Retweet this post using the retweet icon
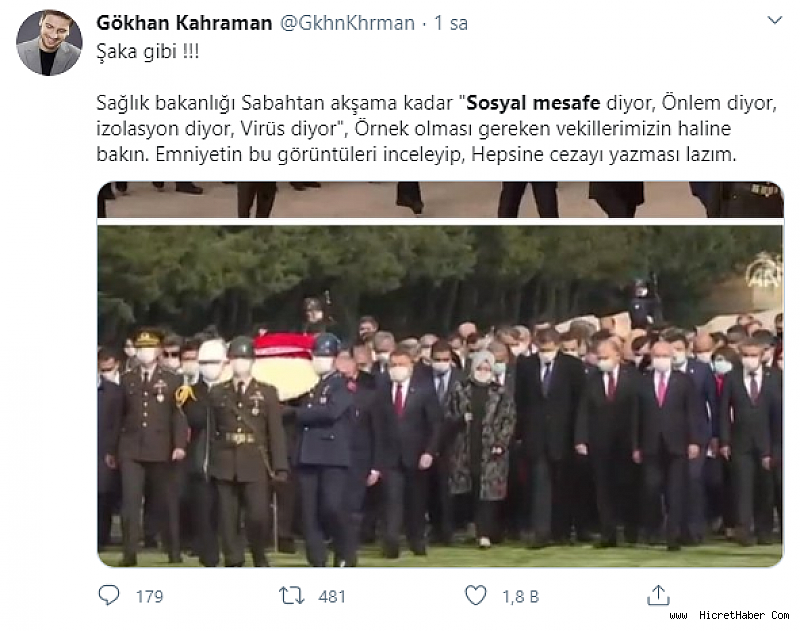800x631 pixels. pos(291,595)
